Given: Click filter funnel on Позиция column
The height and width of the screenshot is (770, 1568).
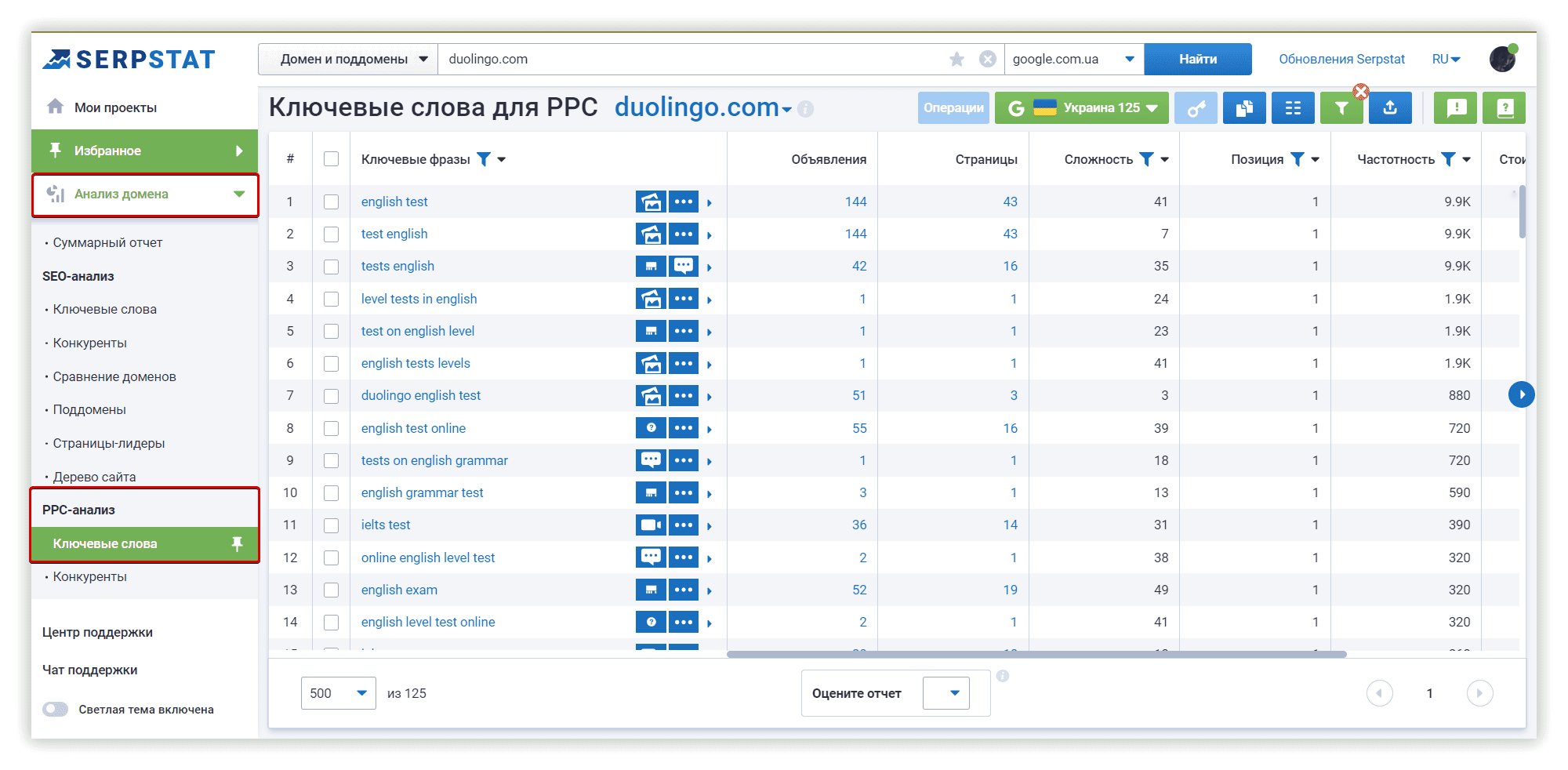Looking at the screenshot, I should [1298, 159].
